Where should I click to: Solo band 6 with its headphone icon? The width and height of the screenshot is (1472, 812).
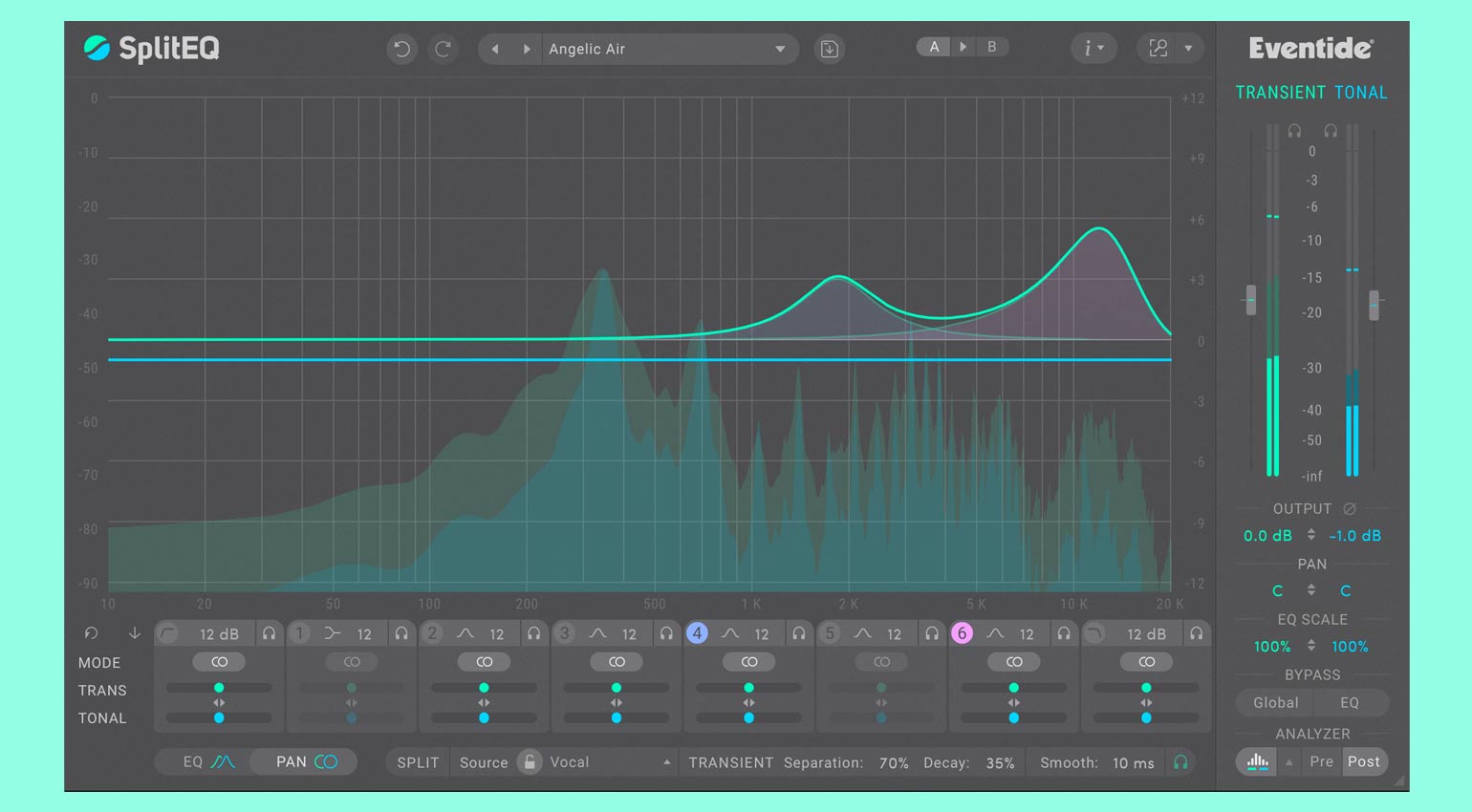coord(1063,633)
